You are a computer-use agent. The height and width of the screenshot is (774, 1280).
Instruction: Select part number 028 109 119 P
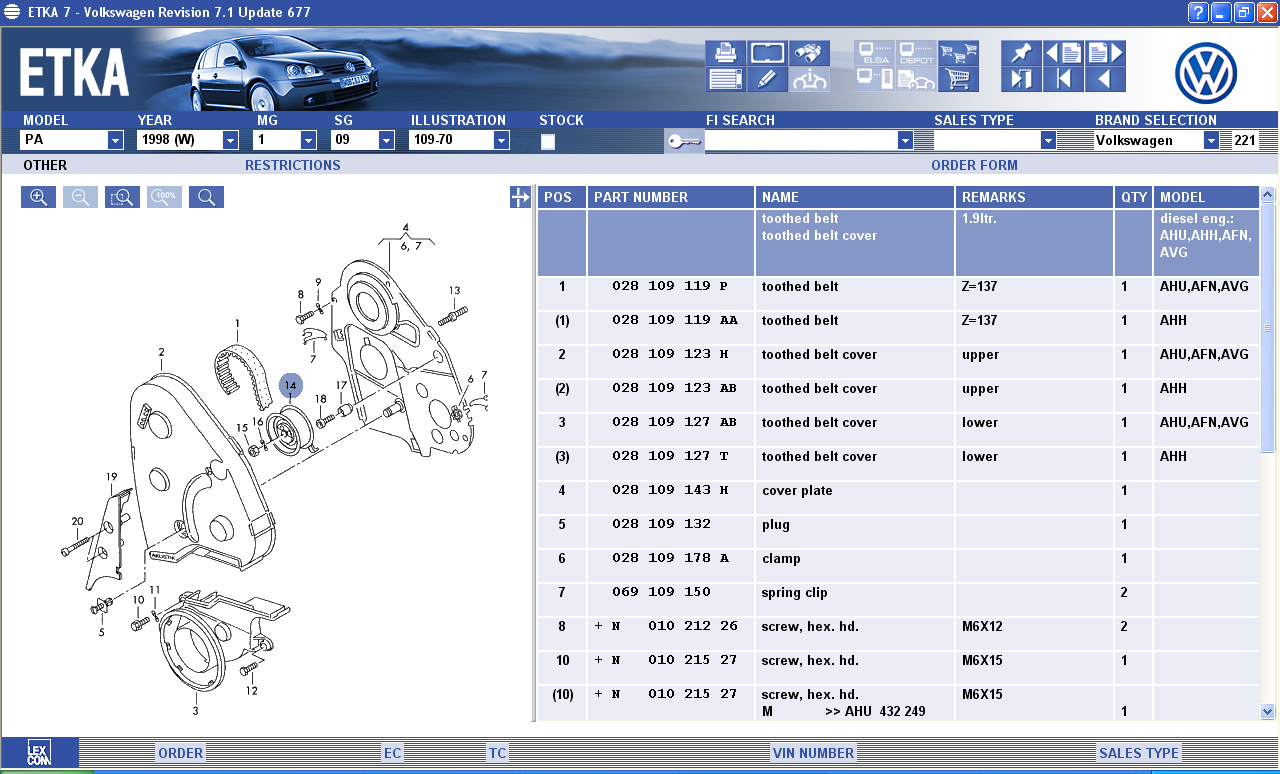pyautogui.click(x=670, y=287)
